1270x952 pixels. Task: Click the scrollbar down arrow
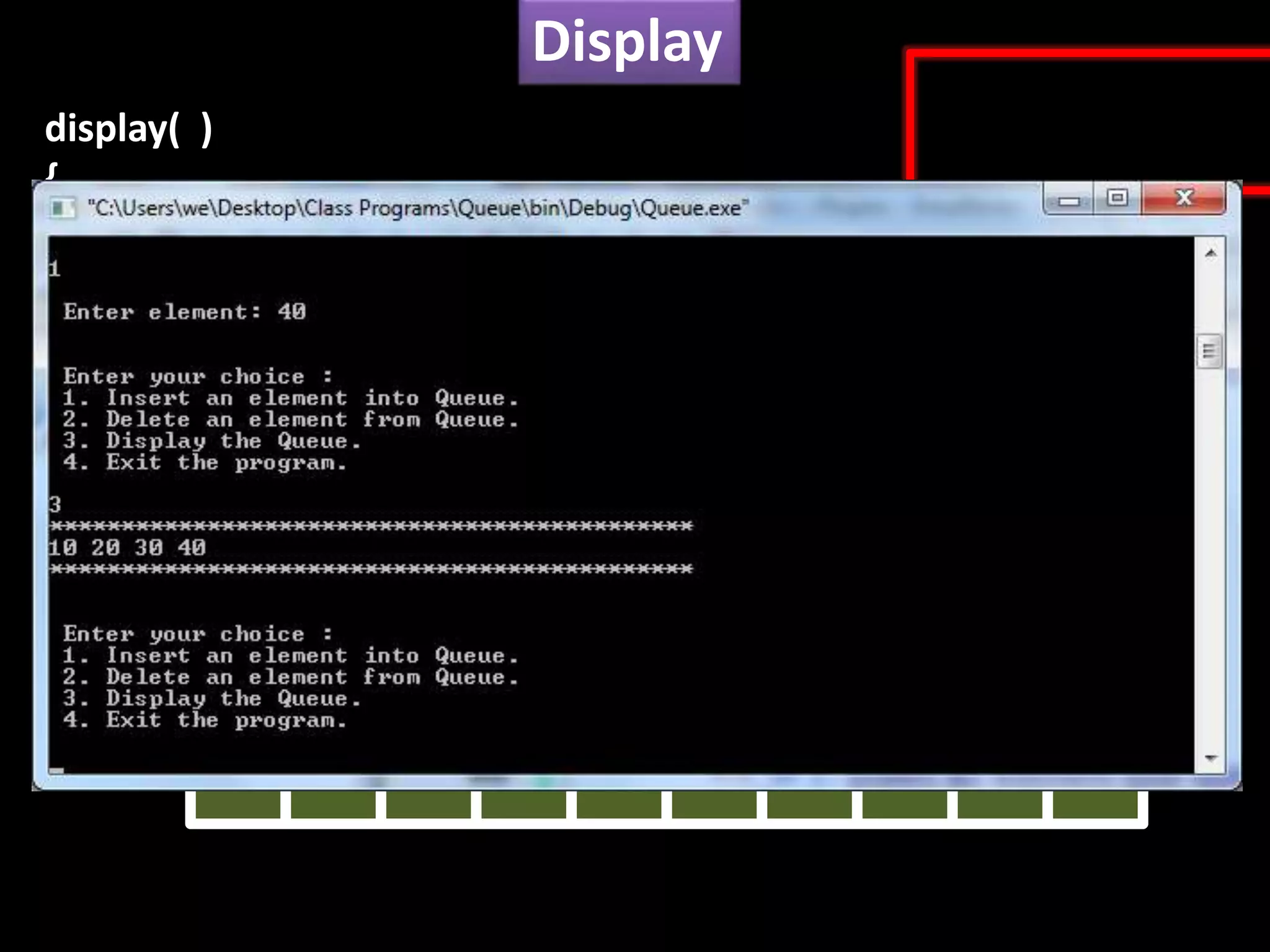pos(1210,758)
